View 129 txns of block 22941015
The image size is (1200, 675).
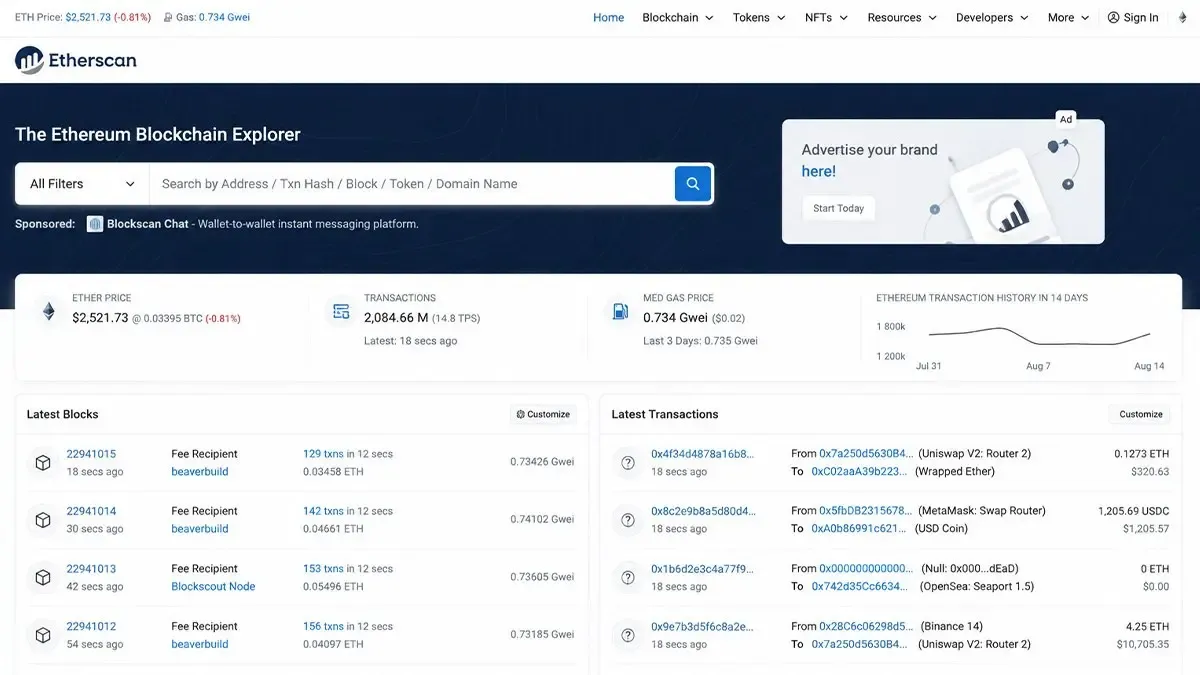pos(323,454)
